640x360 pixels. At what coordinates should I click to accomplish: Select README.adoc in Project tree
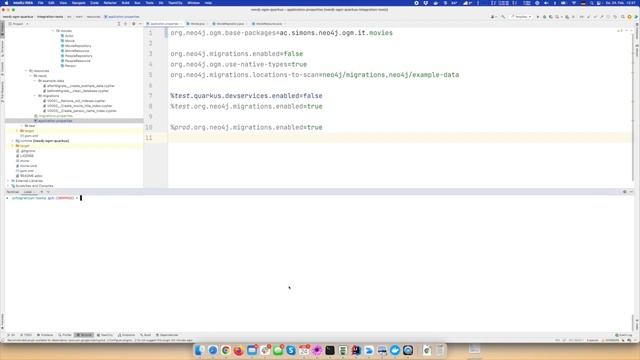[29, 176]
